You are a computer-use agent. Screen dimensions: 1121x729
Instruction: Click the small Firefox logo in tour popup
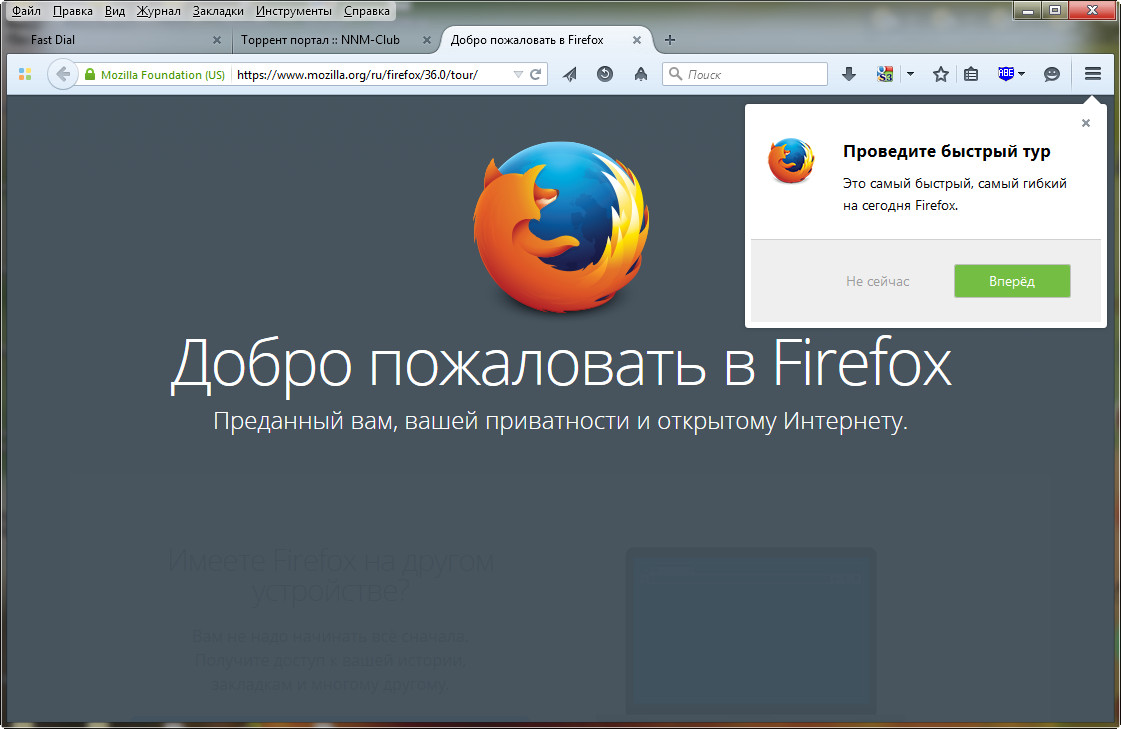pyautogui.click(x=791, y=161)
